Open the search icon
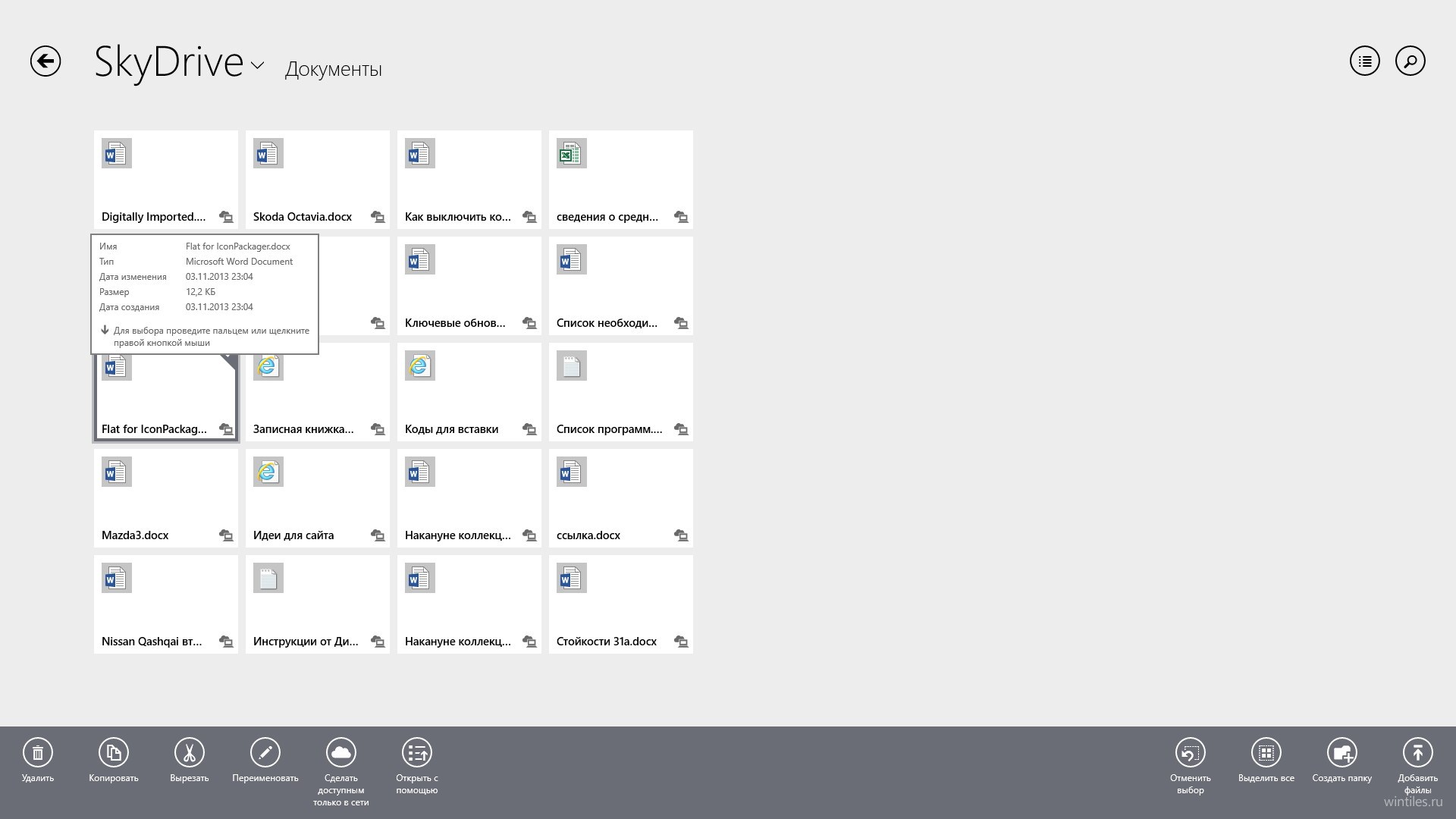 tap(1410, 61)
